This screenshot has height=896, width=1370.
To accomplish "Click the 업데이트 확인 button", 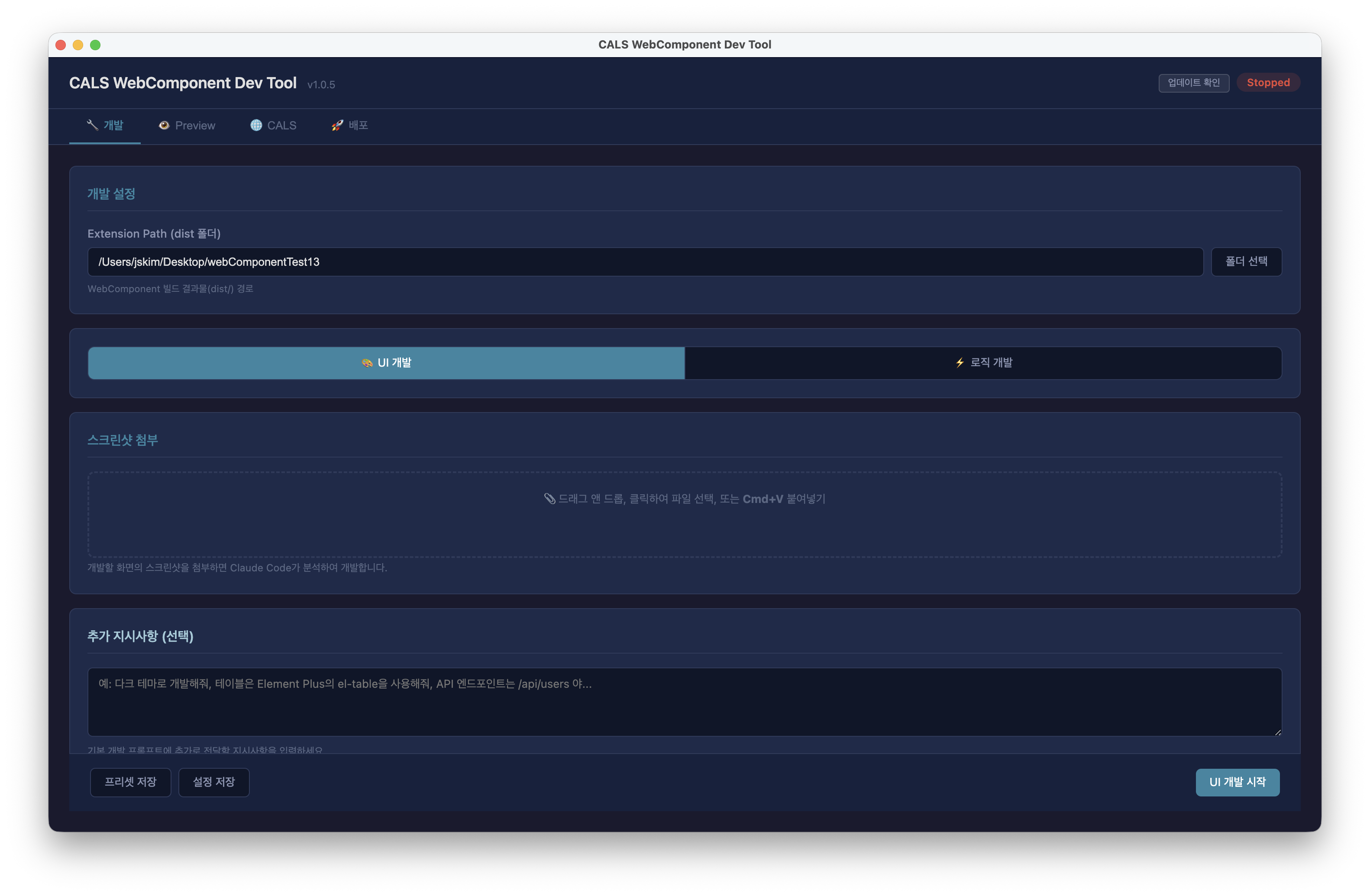I will tap(1194, 83).
